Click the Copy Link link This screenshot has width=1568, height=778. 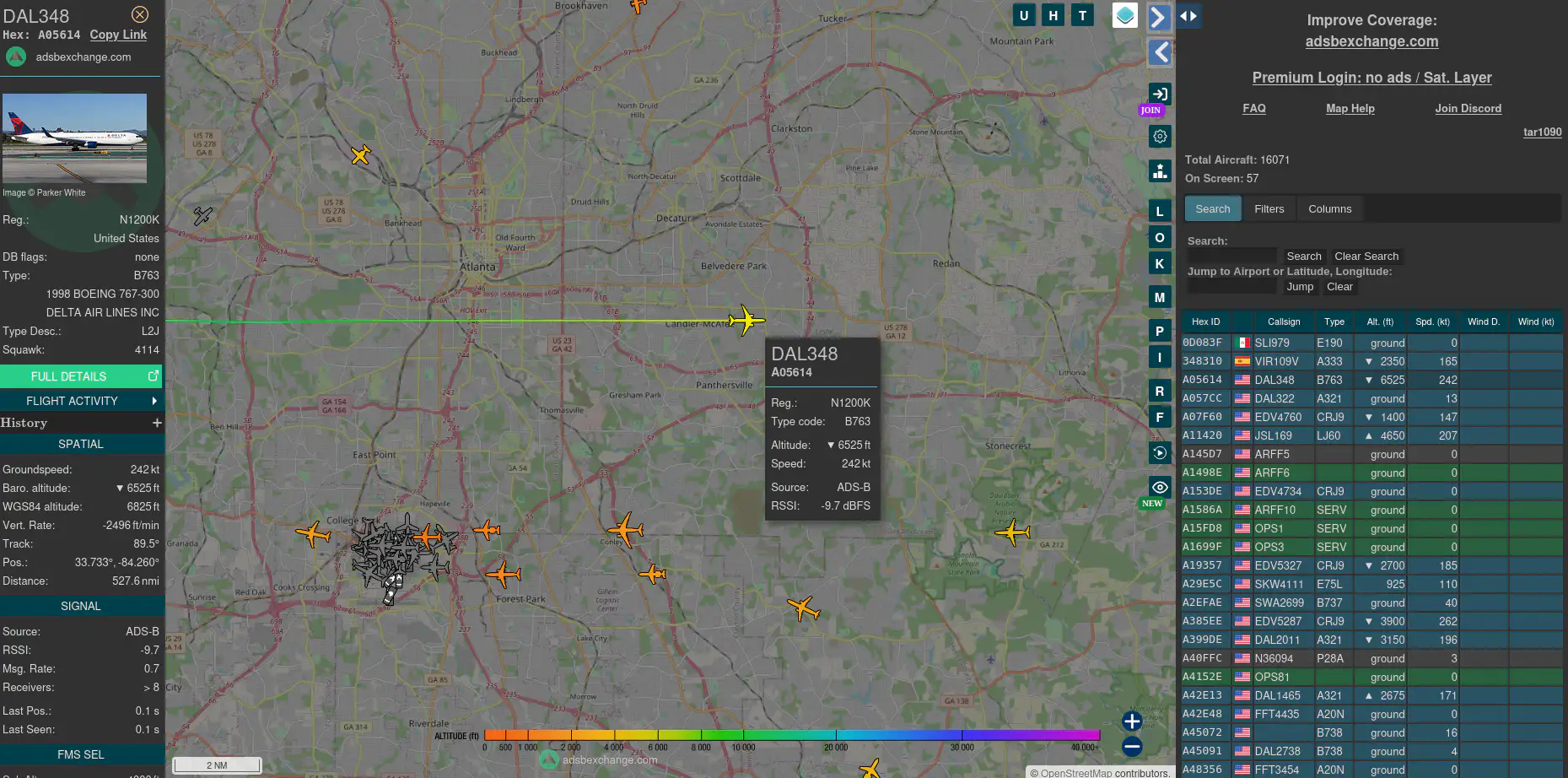point(118,35)
